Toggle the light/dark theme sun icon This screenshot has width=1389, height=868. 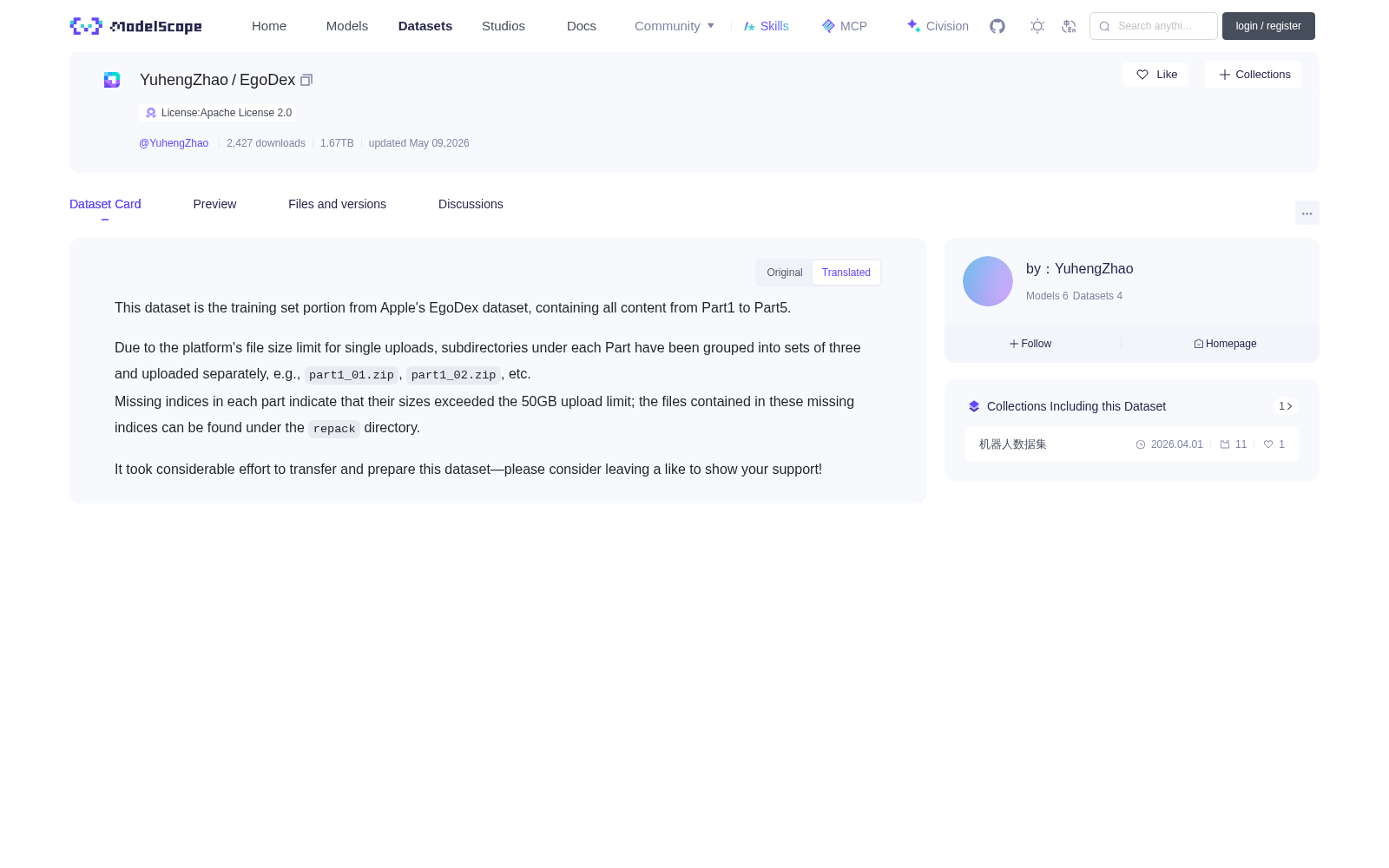(1037, 26)
